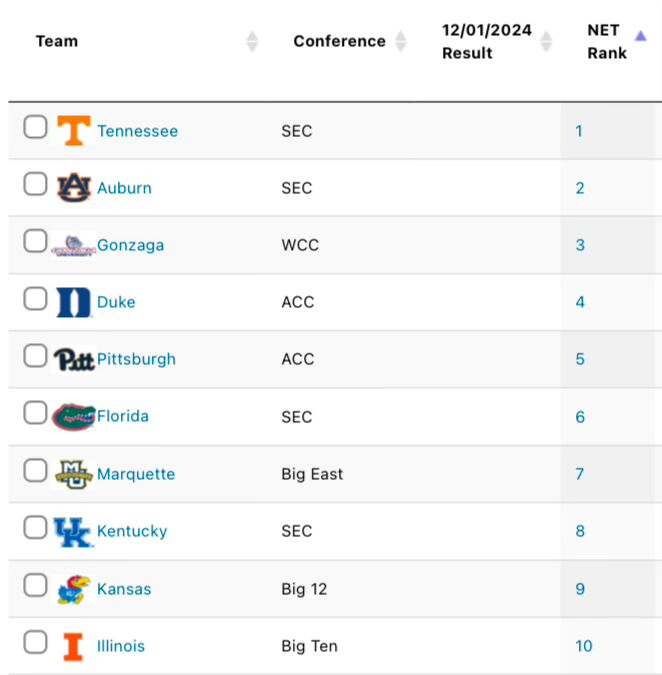Sort by Conference column arrows

point(401,42)
